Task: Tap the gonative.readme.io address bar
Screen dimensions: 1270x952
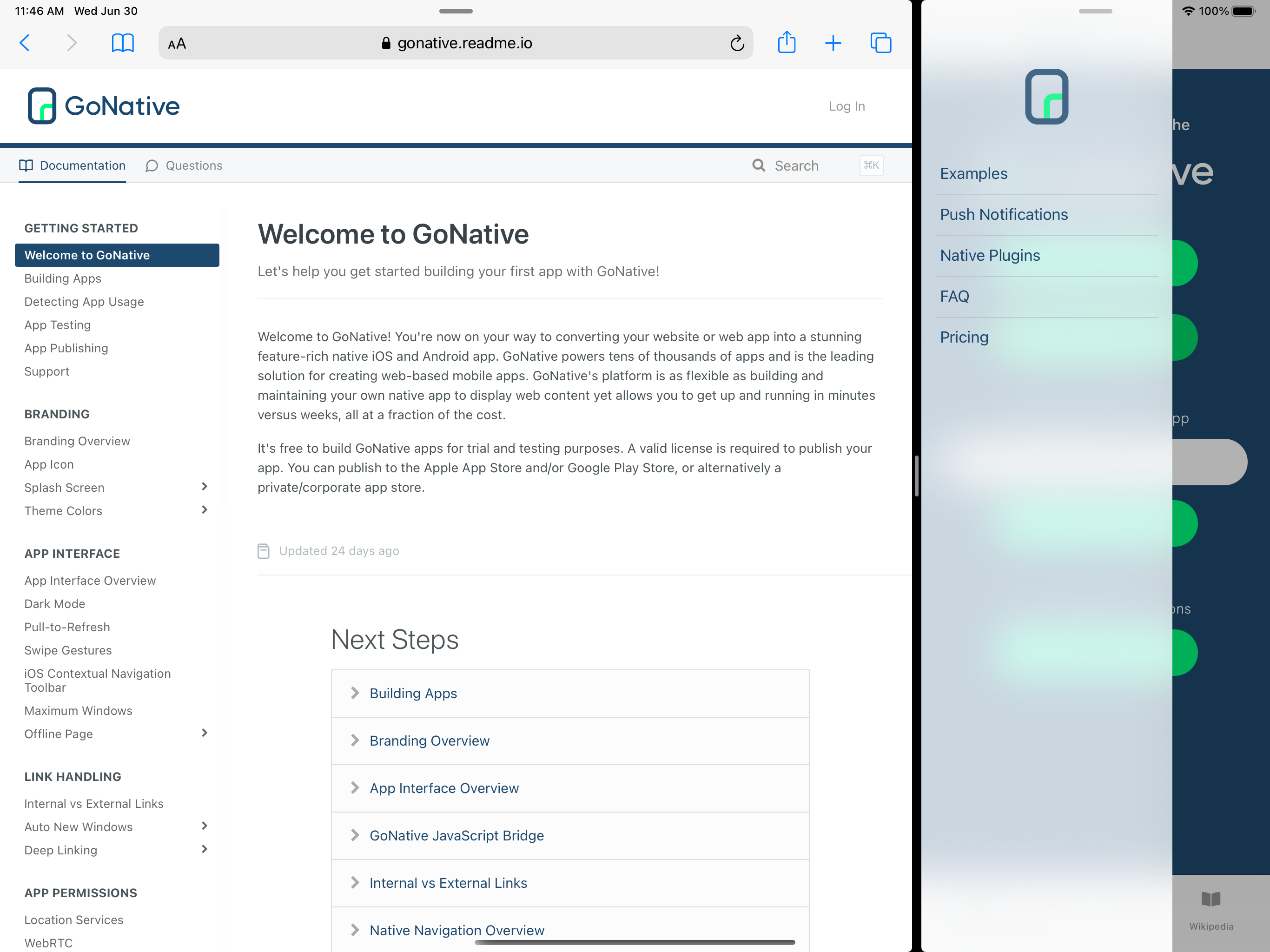Action: click(456, 43)
